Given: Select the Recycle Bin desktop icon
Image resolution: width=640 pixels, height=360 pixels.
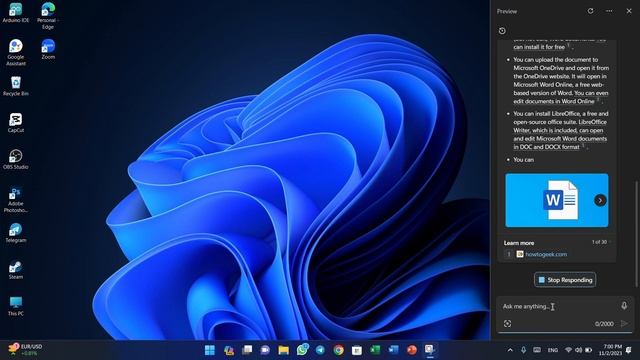Looking at the screenshot, I should pyautogui.click(x=16, y=86).
